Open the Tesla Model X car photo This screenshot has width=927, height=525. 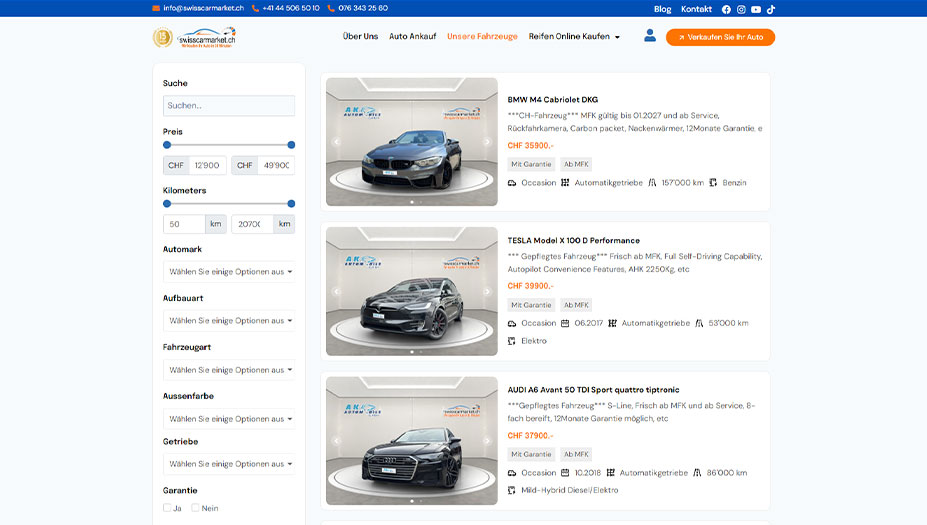pyautogui.click(x=412, y=291)
